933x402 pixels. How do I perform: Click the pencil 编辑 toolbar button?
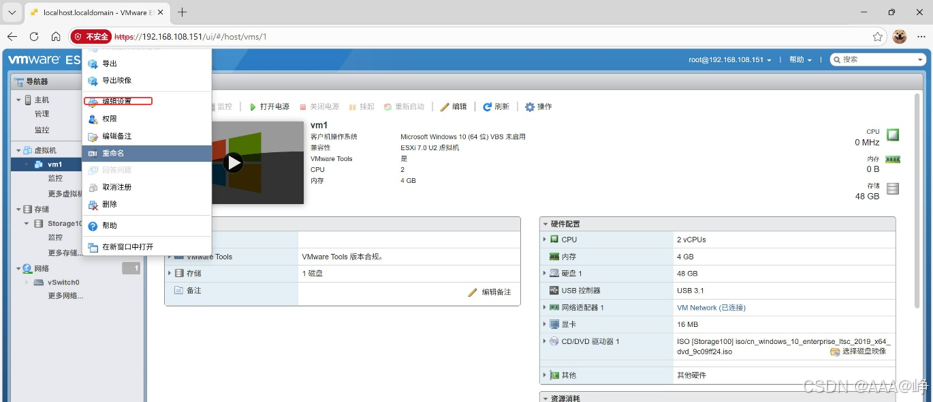coord(453,107)
